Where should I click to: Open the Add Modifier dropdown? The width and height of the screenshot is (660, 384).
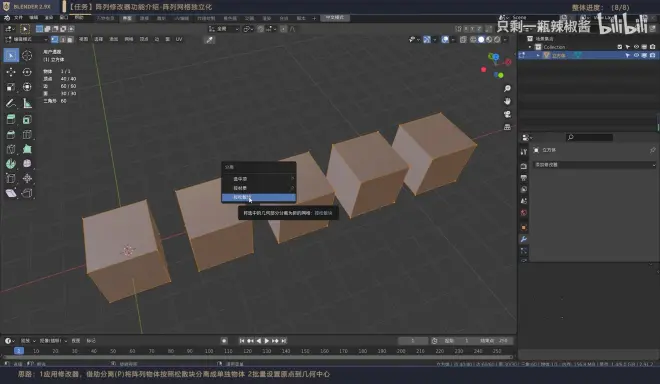pos(594,165)
